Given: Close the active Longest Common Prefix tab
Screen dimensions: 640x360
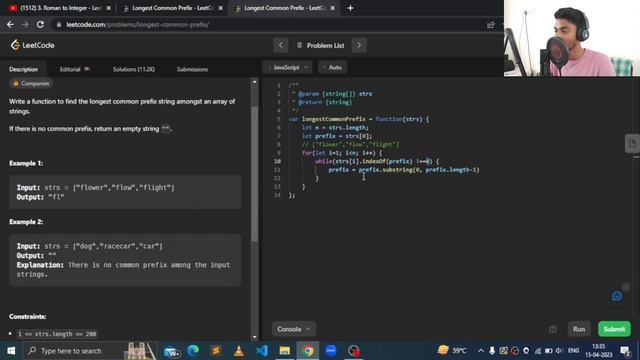Looking at the screenshot, I should (333, 8).
